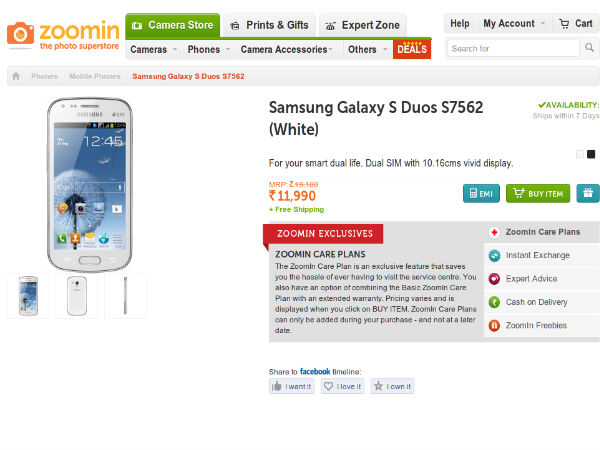
Task: Expand the Cameras dropdown menu
Action: click(x=153, y=49)
